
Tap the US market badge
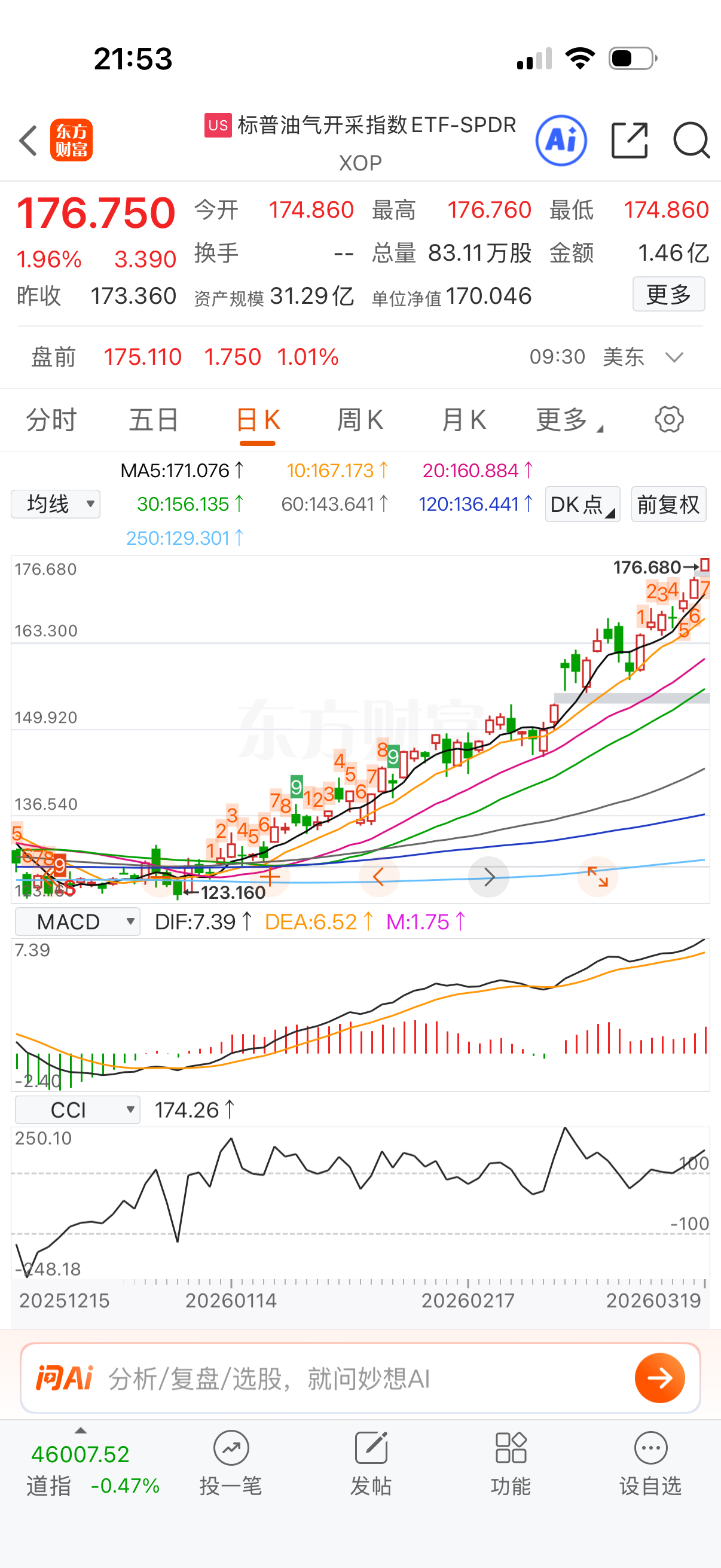pos(218,126)
